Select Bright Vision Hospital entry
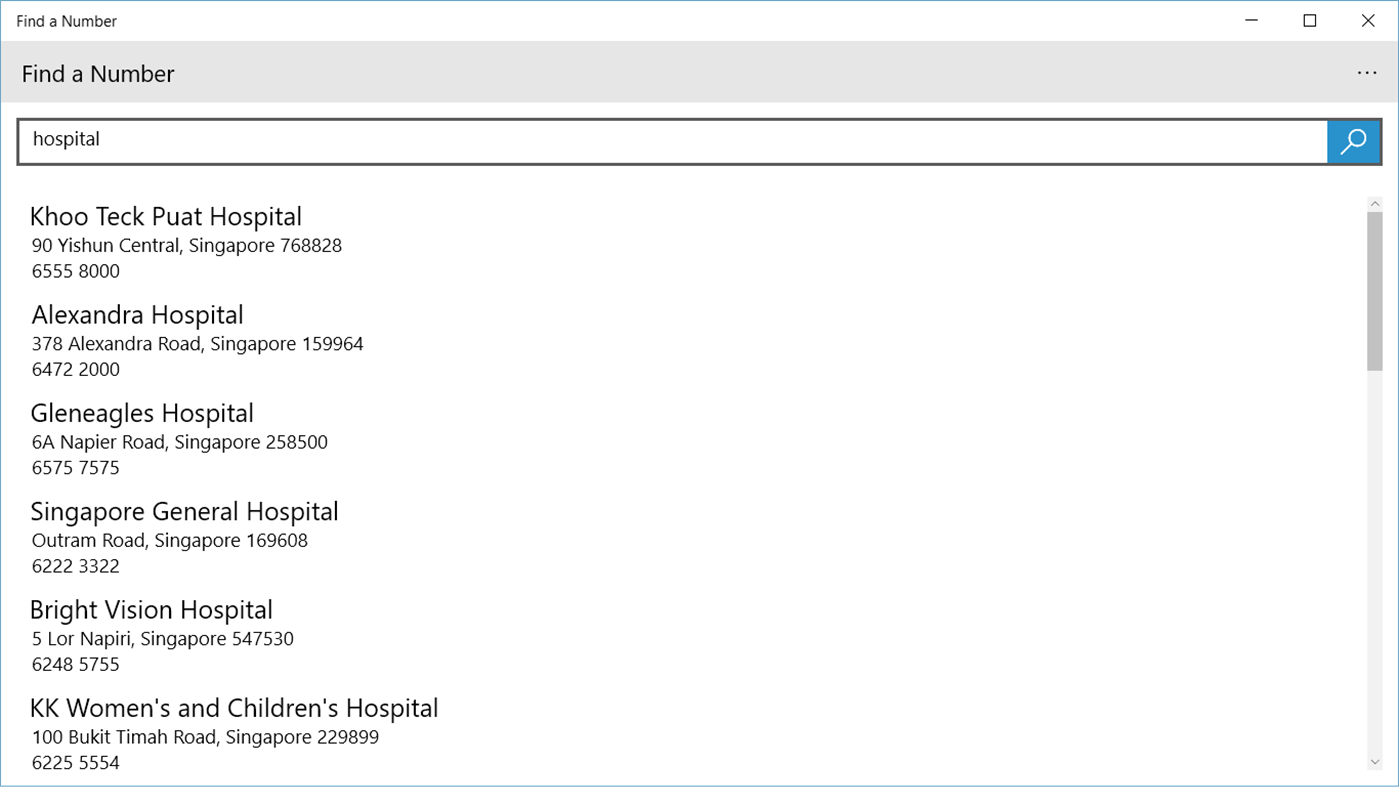Image resolution: width=1399 pixels, height=787 pixels. 151,610
